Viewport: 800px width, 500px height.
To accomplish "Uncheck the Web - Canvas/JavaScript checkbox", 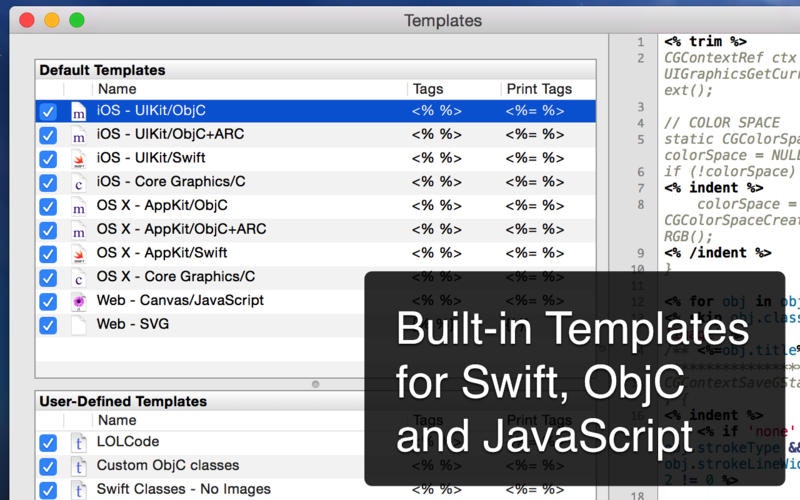I will click(x=48, y=301).
